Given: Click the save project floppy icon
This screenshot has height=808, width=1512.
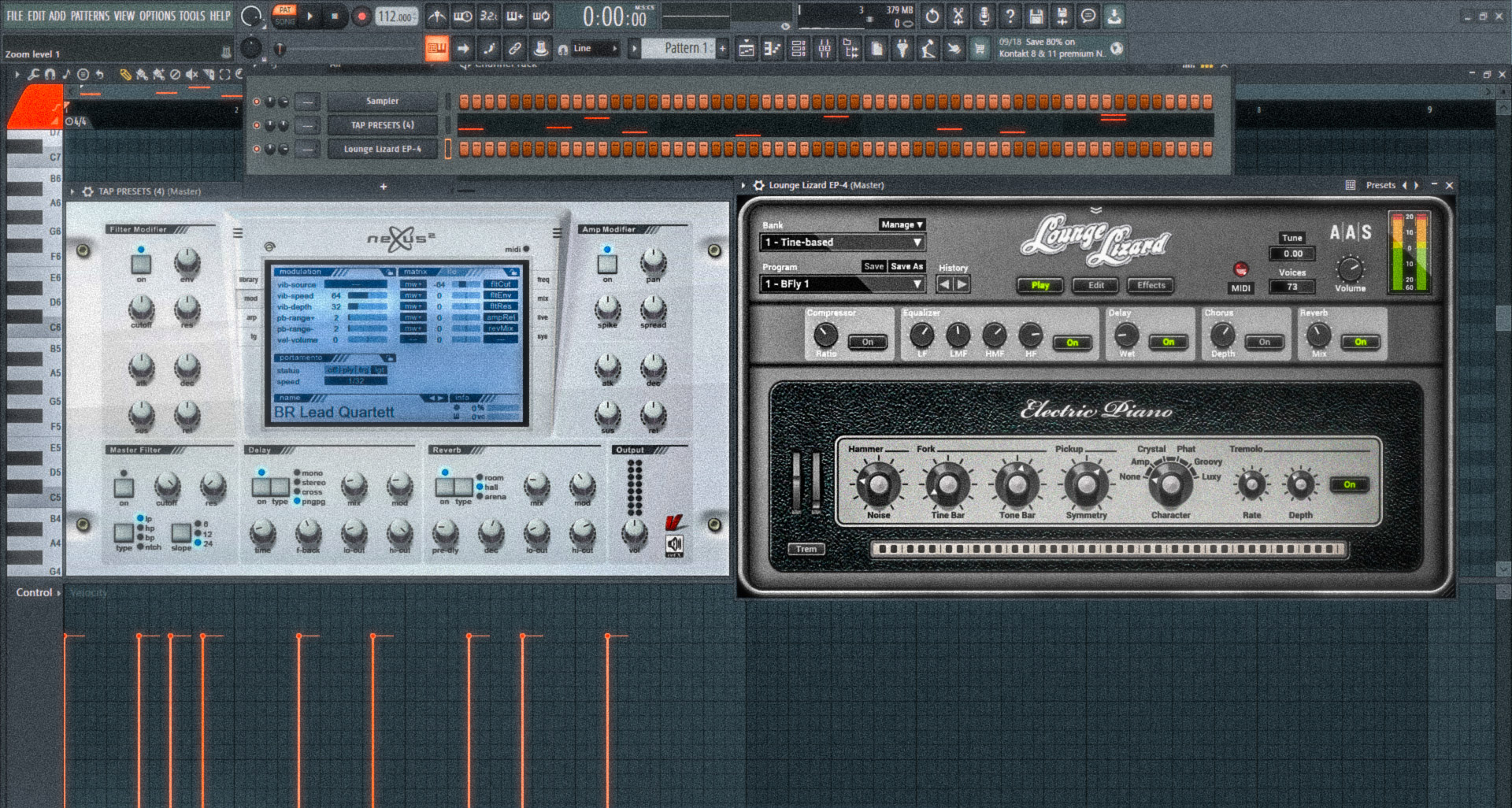Looking at the screenshot, I should click(x=1036, y=16).
